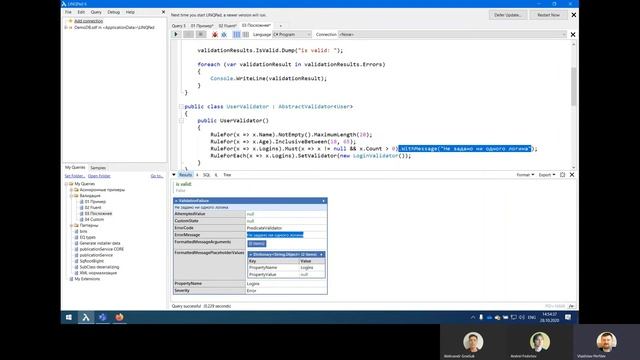Select the My Extensions tree item
The width and height of the screenshot is (640, 360).
(x=87, y=279)
